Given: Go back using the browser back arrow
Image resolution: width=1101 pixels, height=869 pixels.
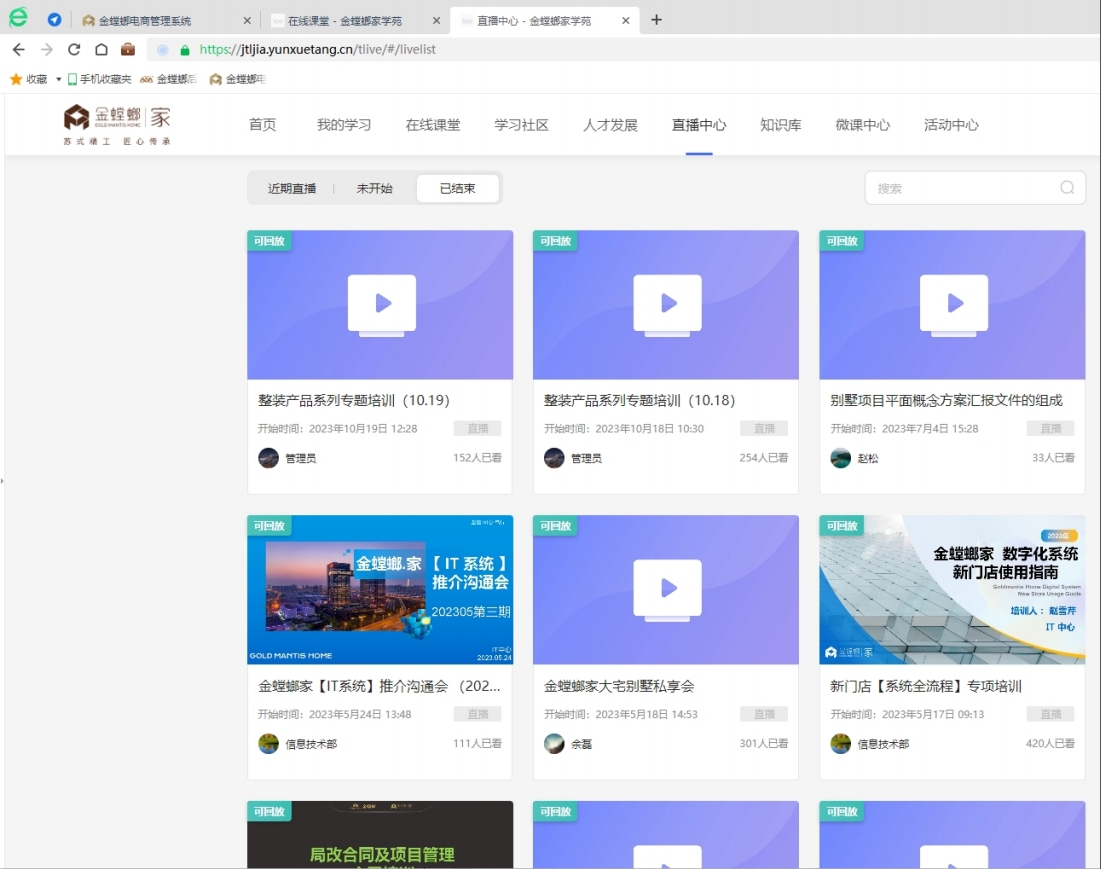Looking at the screenshot, I should (19, 50).
